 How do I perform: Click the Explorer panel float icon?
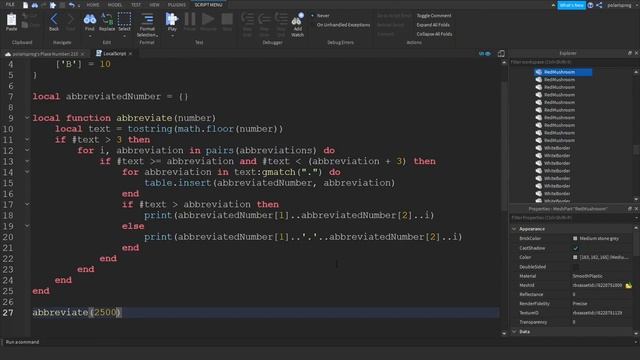pos(629,53)
